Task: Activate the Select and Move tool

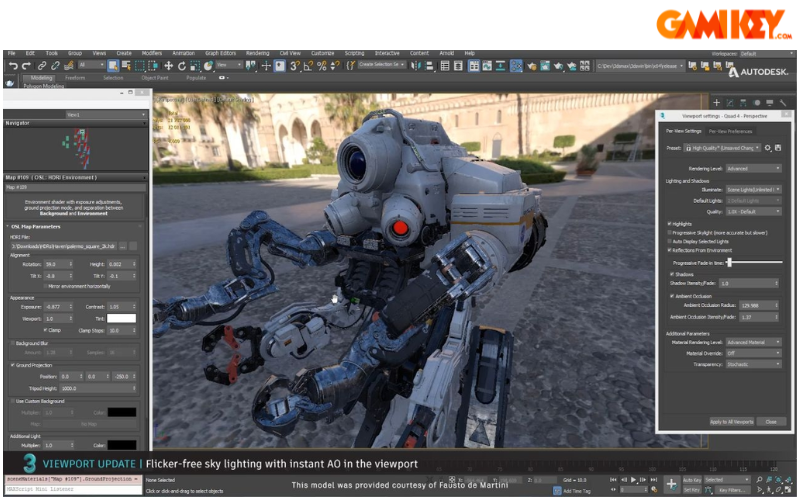Action: coord(168,66)
